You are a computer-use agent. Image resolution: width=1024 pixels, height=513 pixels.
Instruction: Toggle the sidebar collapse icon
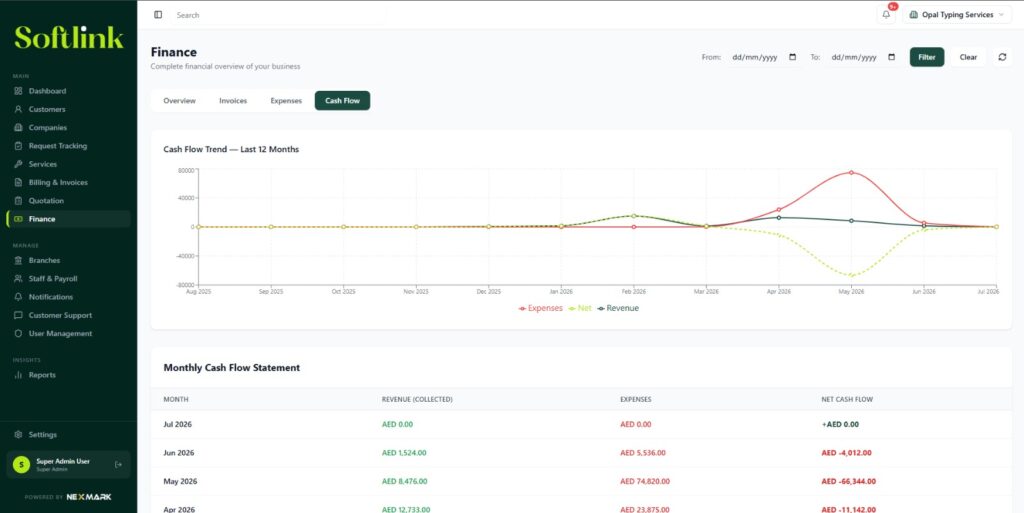(158, 14)
